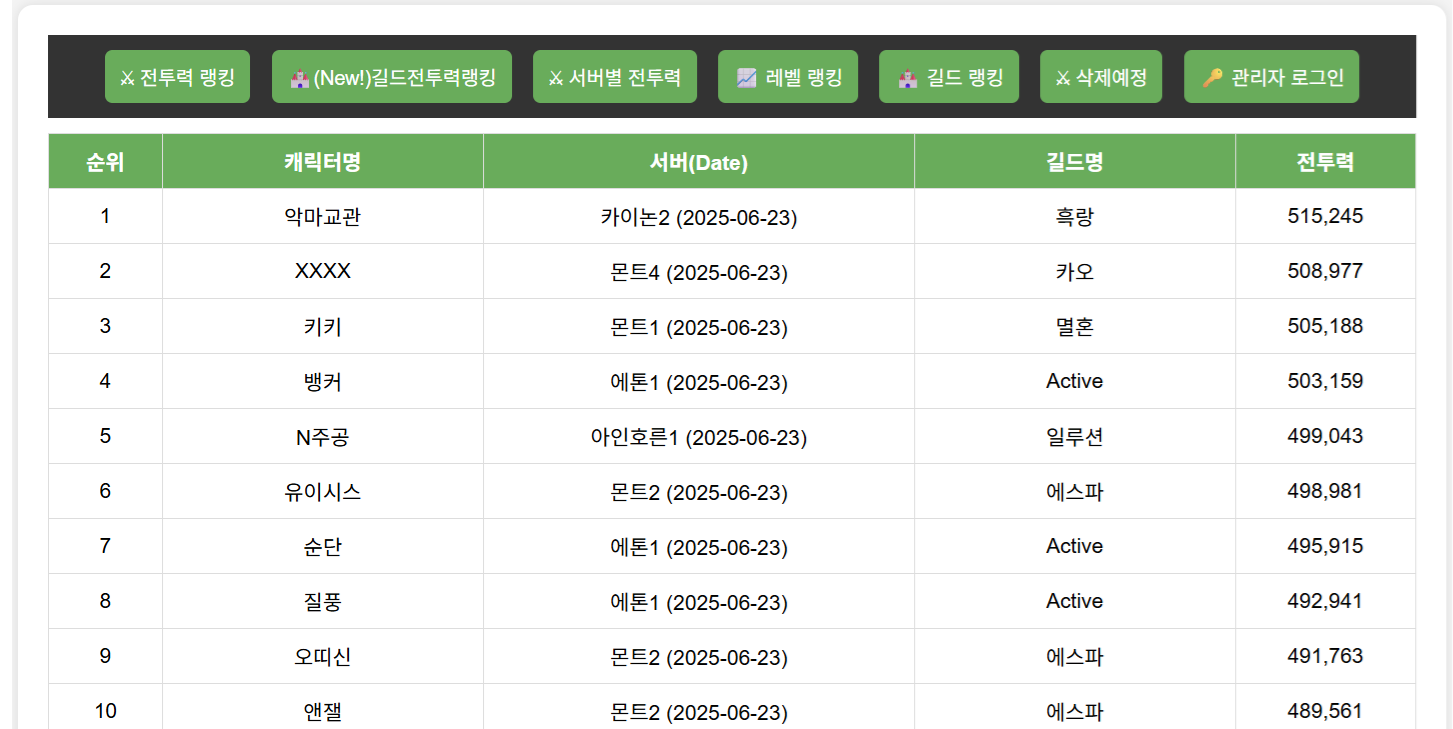Select character name 유이시스
1453x729 pixels.
pos(322,492)
